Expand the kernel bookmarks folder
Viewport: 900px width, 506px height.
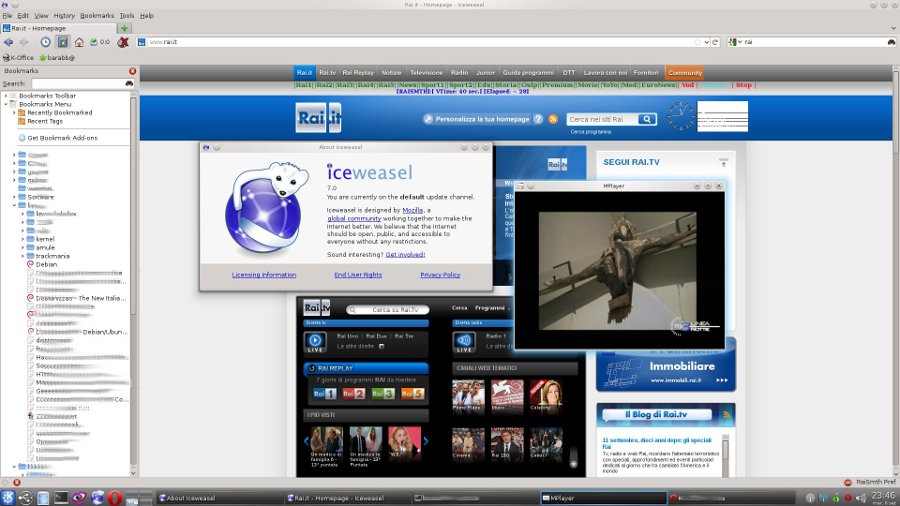pos(23,239)
